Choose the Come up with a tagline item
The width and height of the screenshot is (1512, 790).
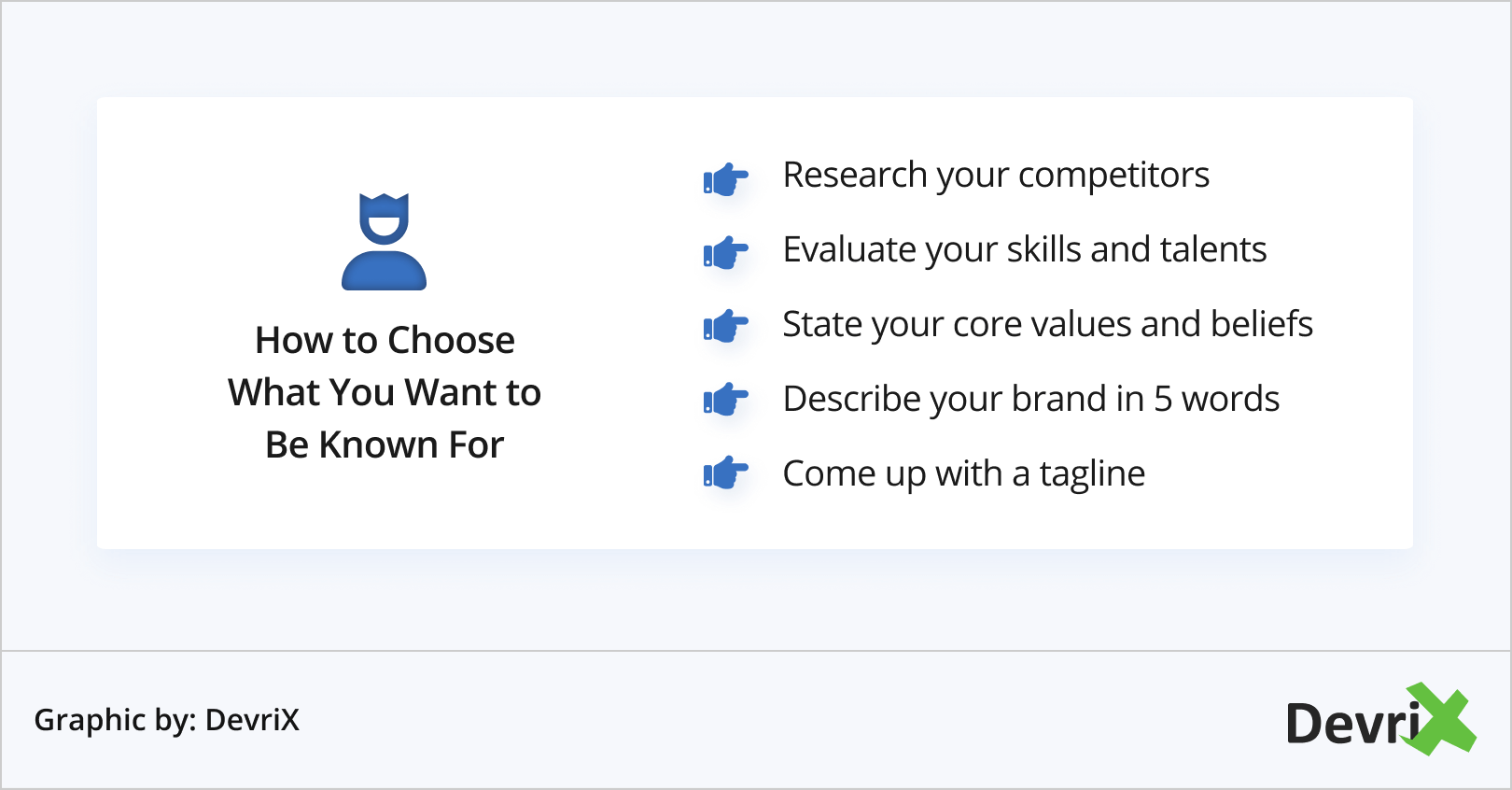[963, 474]
